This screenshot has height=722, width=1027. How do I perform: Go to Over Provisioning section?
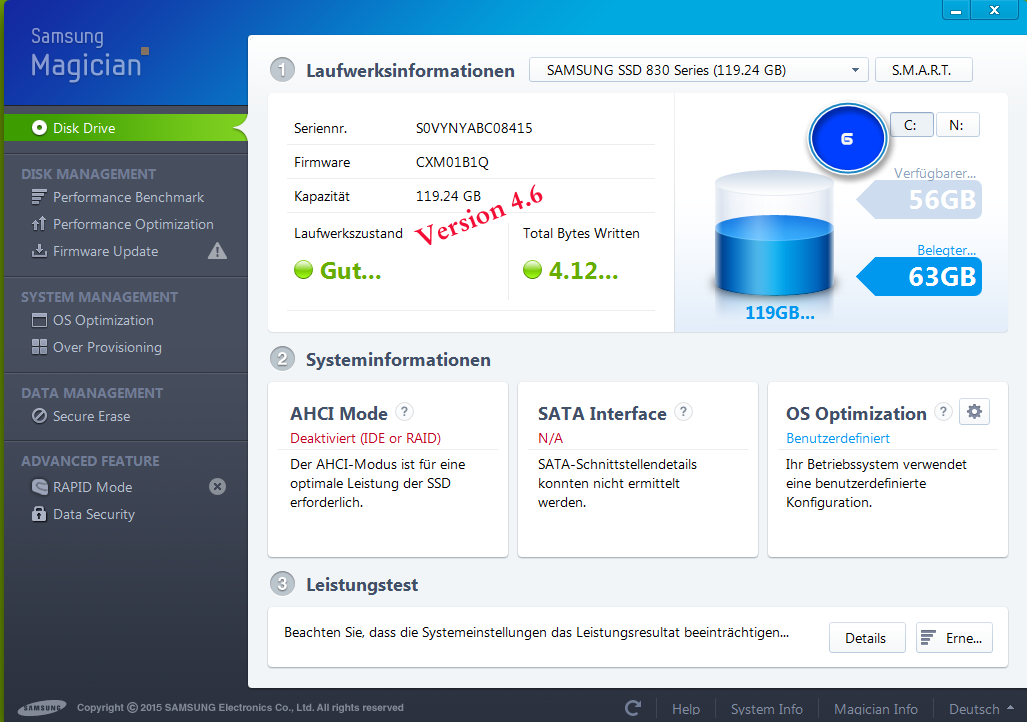[x=107, y=347]
